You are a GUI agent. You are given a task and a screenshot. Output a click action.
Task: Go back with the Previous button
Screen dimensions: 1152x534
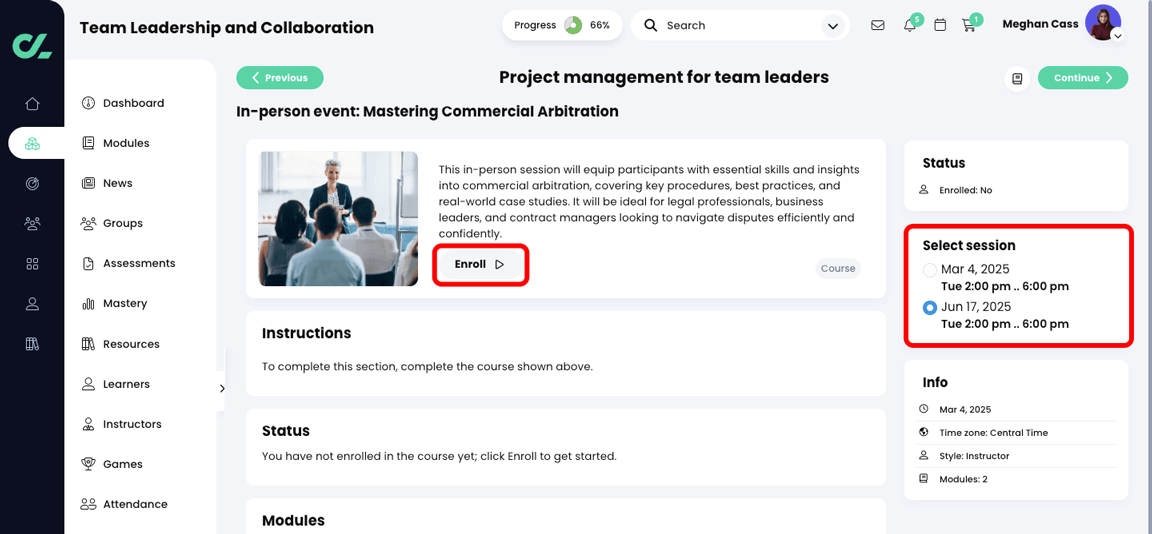tap(280, 78)
